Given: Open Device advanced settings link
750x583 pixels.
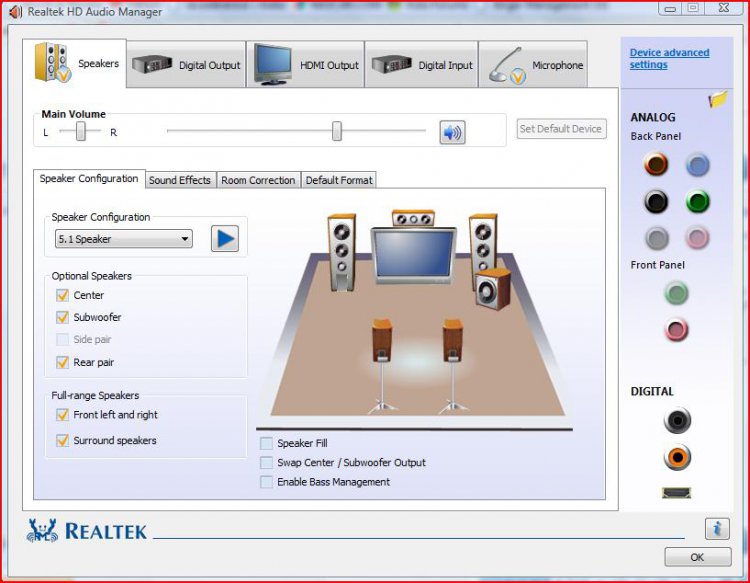Looking at the screenshot, I should (669, 58).
